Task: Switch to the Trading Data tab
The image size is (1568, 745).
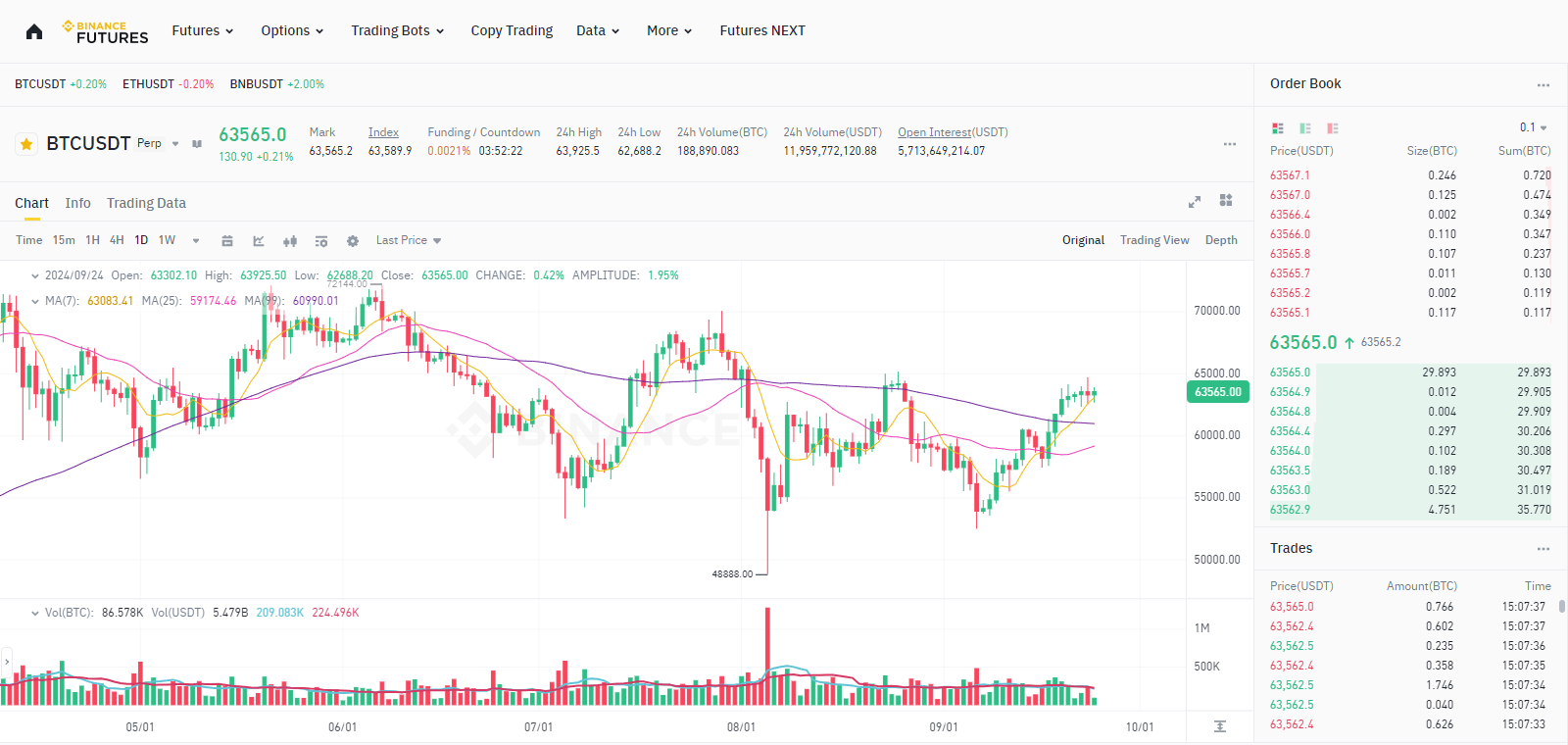Action: pyautogui.click(x=146, y=203)
